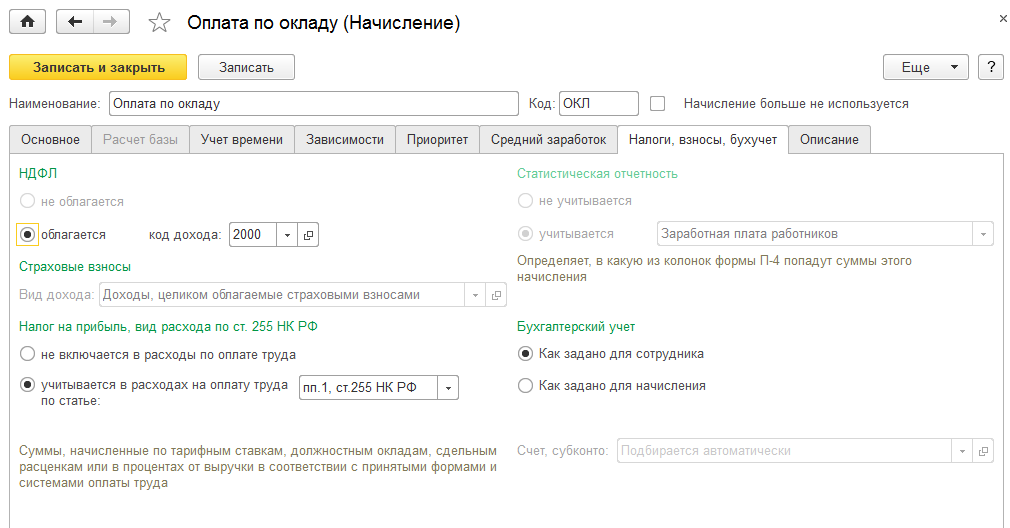Open the 'Еще' dropdown menu
The image size is (1010, 528).
[926, 67]
